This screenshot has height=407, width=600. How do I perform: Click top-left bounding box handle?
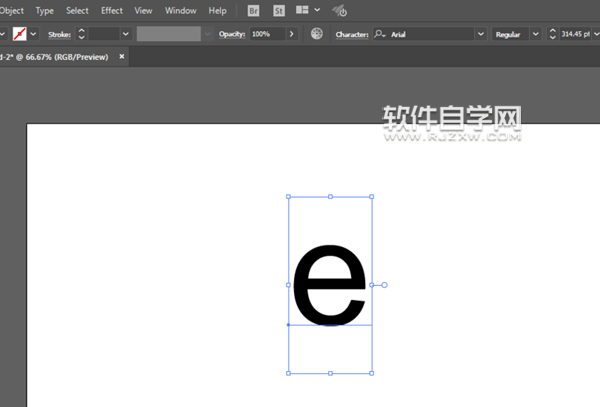coord(289,197)
